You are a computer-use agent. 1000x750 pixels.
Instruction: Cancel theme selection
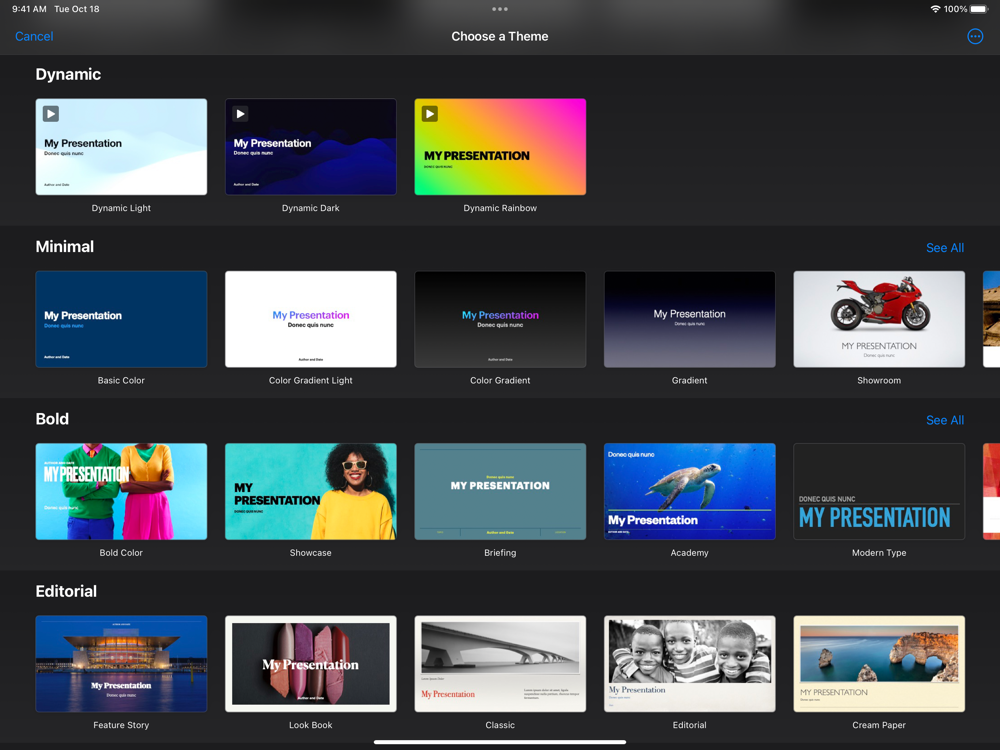tap(34, 36)
